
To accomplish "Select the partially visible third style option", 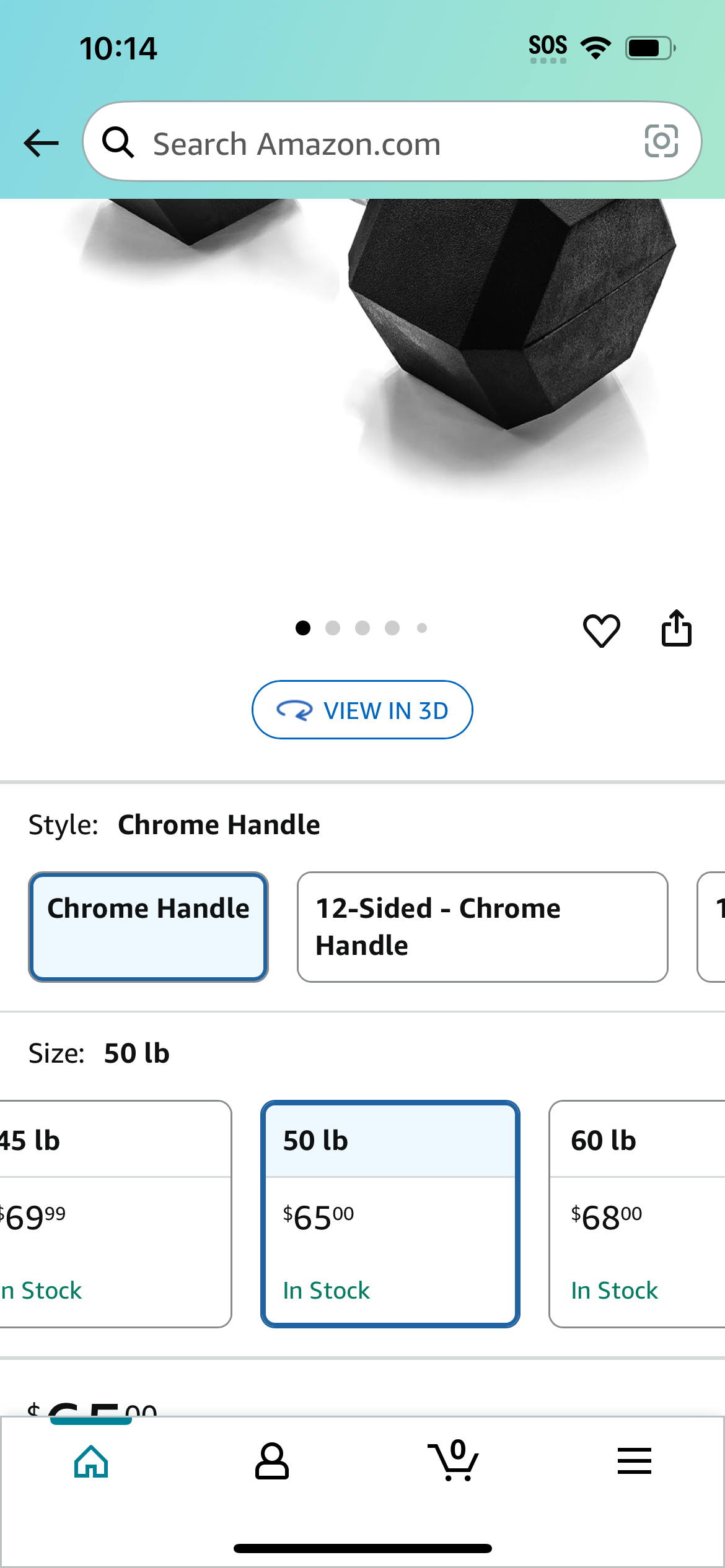I will click(711, 927).
